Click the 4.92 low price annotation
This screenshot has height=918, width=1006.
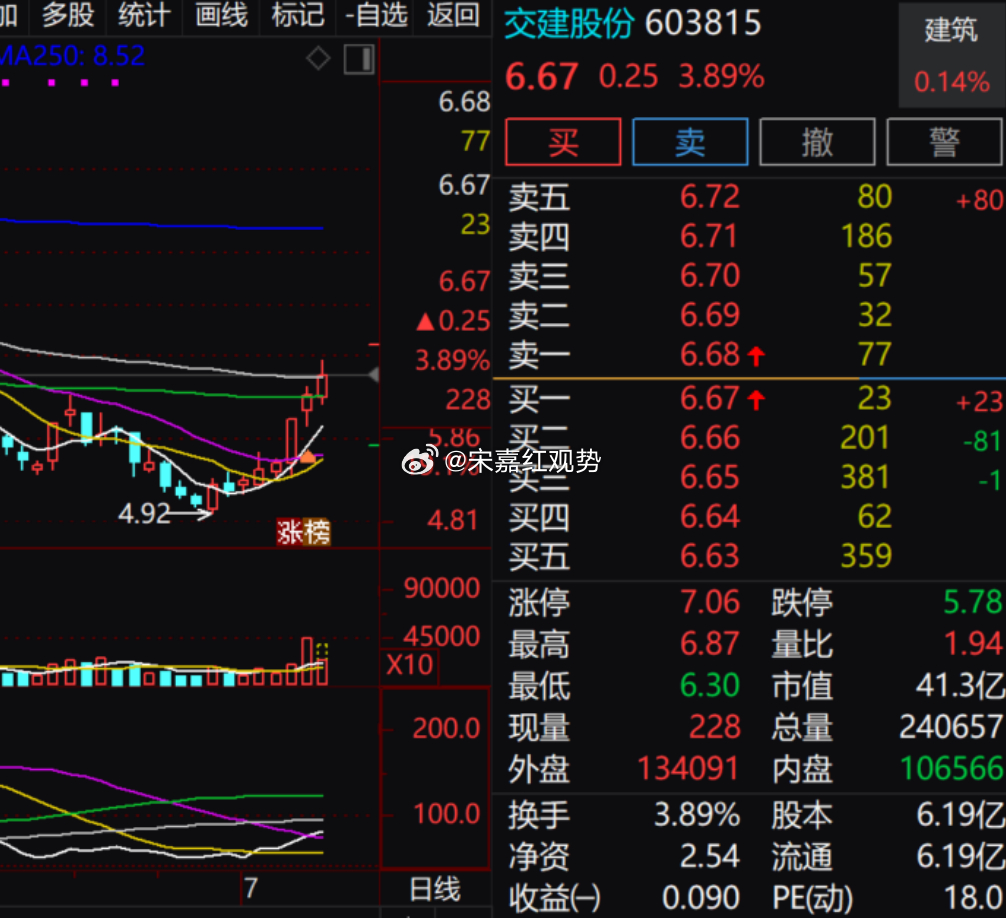coord(144,513)
